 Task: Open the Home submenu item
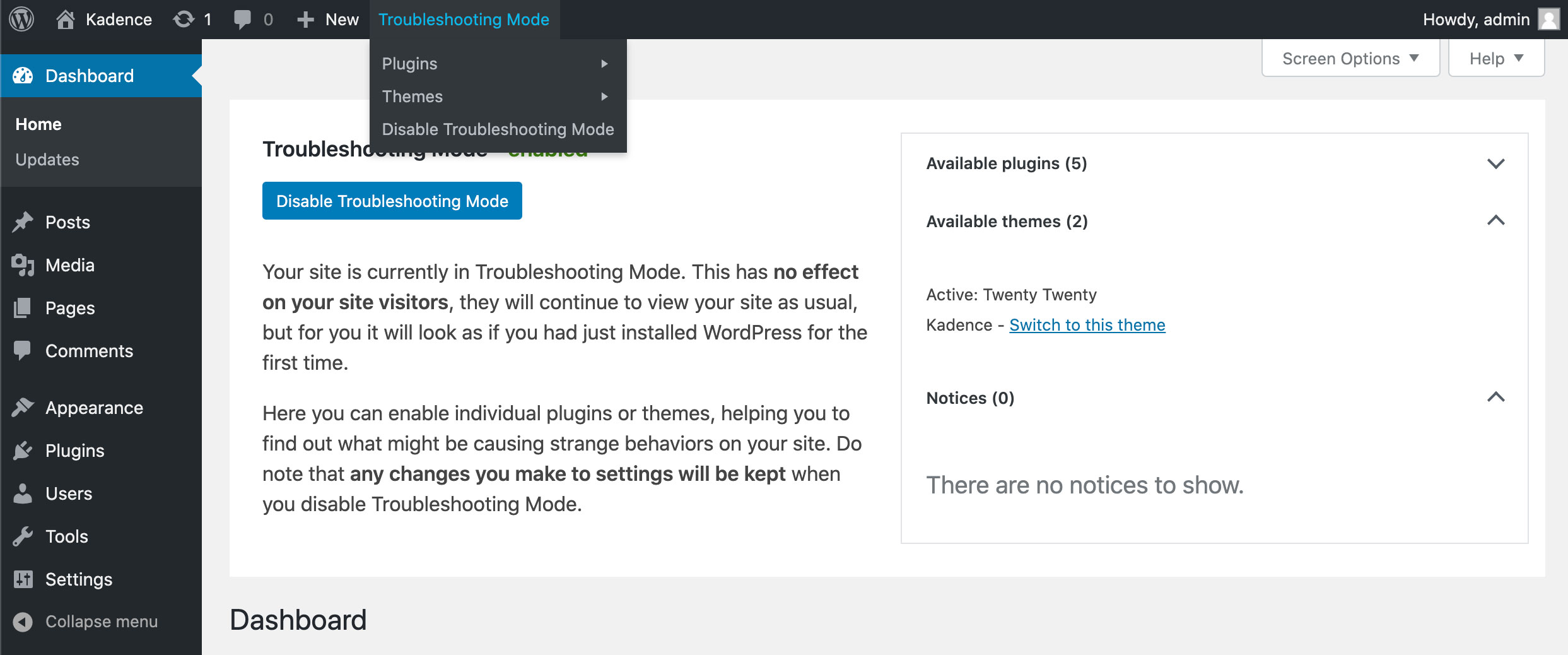[38, 124]
